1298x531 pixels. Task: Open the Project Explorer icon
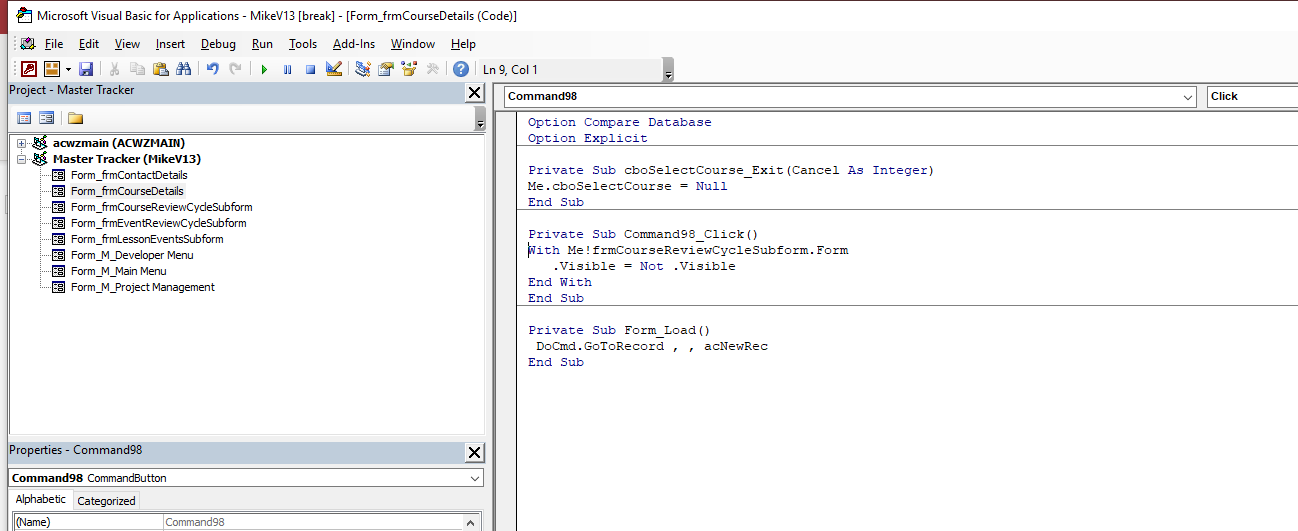363,69
